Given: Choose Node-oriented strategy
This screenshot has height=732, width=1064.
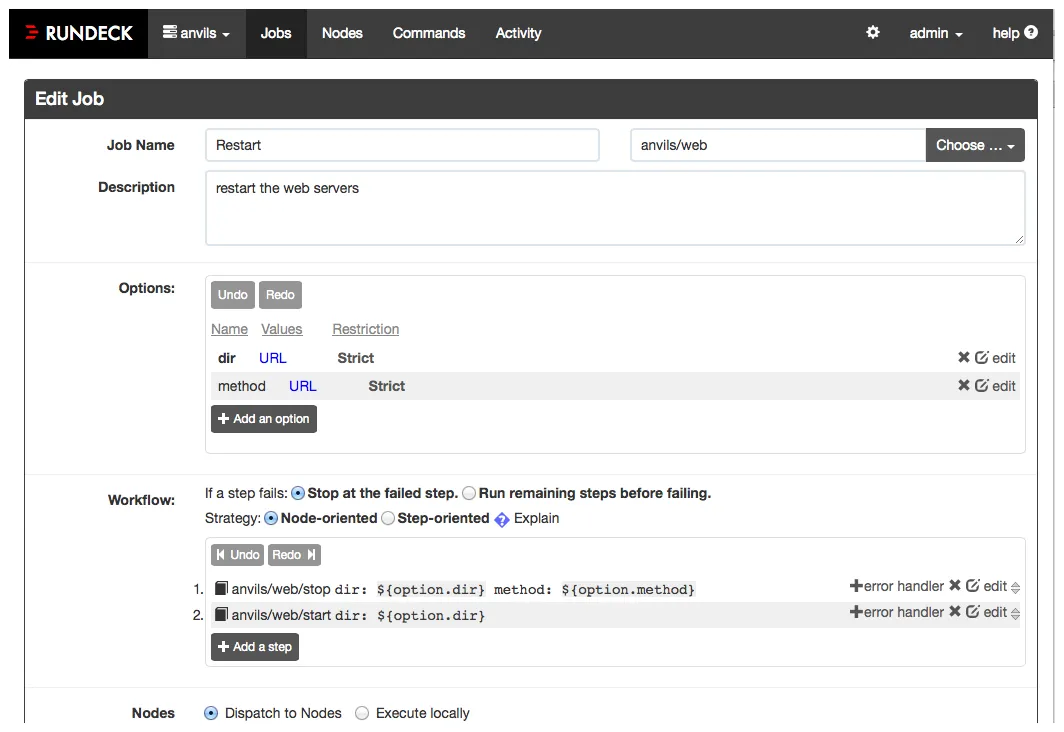Looking at the screenshot, I should (x=271, y=518).
